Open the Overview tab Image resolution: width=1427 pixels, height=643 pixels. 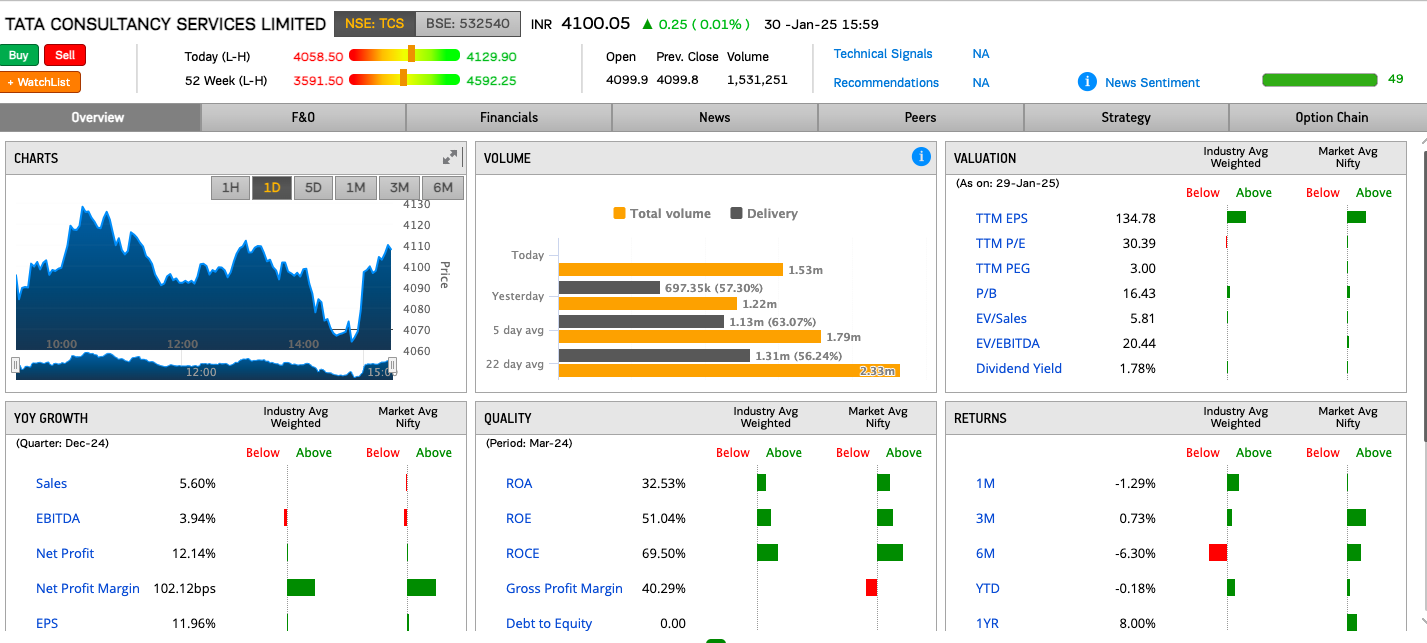click(x=98, y=117)
